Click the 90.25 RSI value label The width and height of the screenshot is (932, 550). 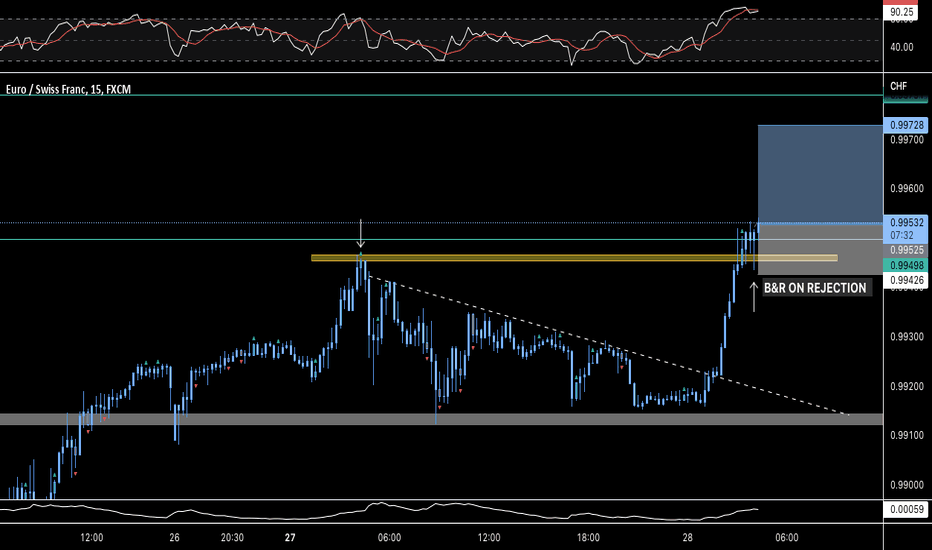(x=902, y=12)
